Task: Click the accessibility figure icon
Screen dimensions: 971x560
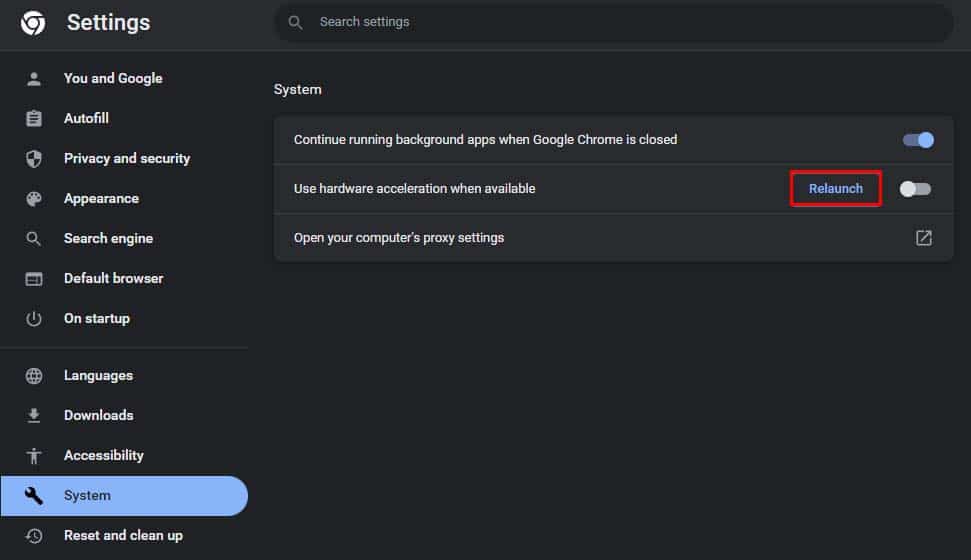Action: click(34, 456)
